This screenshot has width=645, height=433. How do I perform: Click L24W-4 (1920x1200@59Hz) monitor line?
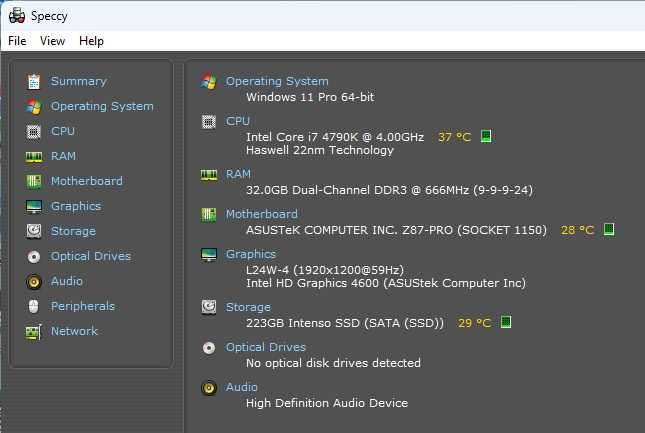(x=325, y=270)
